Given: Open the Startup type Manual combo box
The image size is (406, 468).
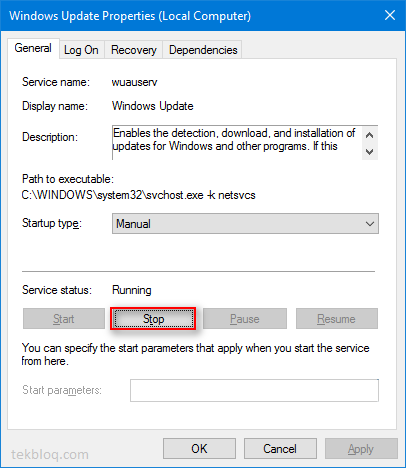Looking at the screenshot, I should pyautogui.click(x=245, y=224).
